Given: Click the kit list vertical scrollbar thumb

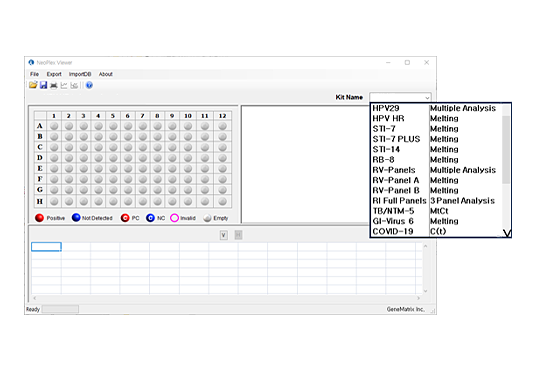Looking at the screenshot, I should (x=506, y=149).
